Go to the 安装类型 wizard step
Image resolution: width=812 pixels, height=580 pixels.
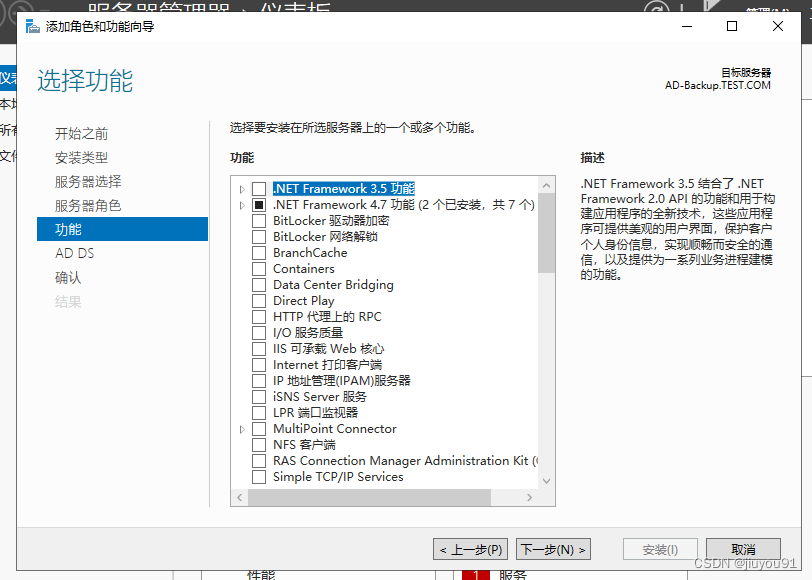pos(81,157)
